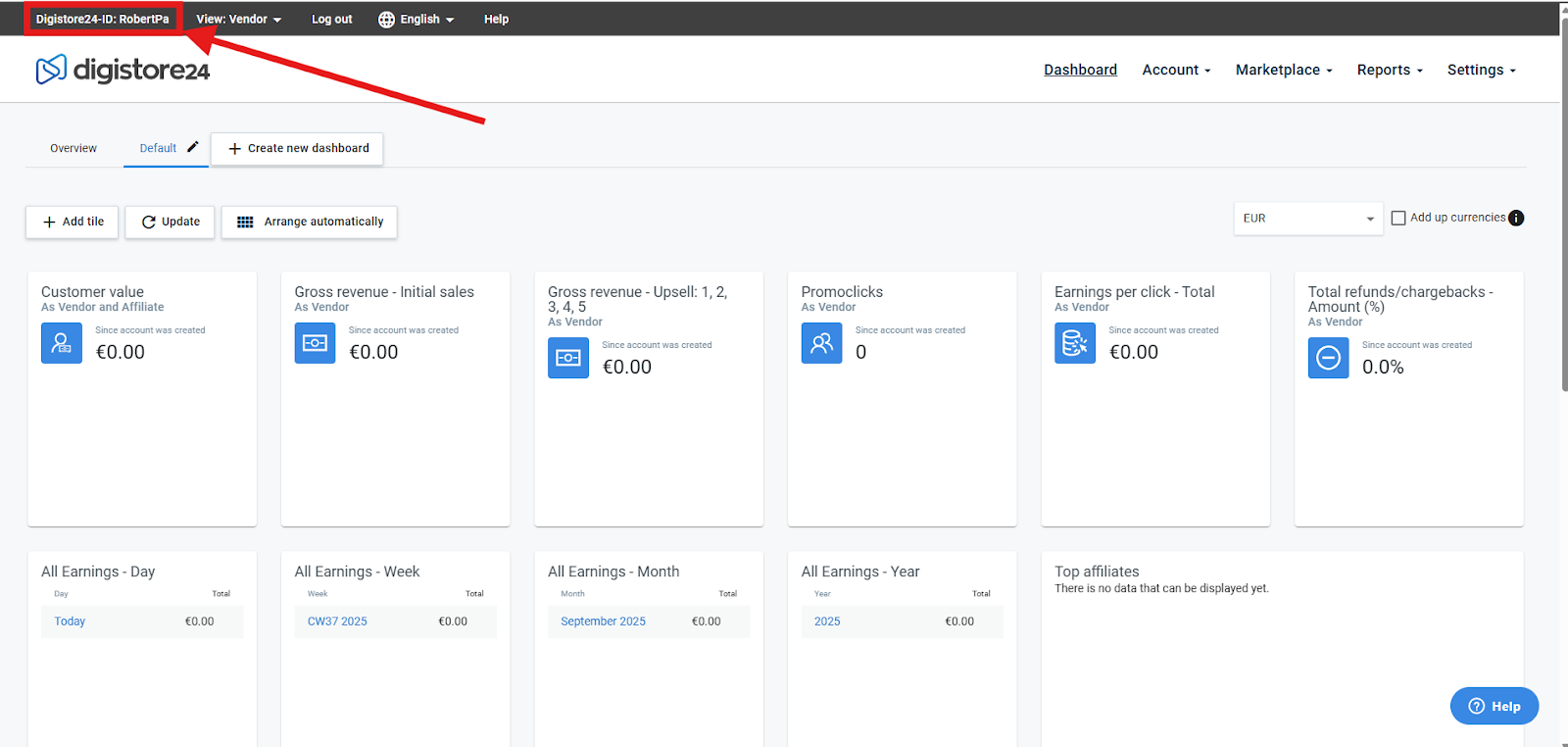Viewport: 1568px width, 747px height.
Task: Click the Total refunds/chargebacks tile icon
Action: pyautogui.click(x=1329, y=358)
